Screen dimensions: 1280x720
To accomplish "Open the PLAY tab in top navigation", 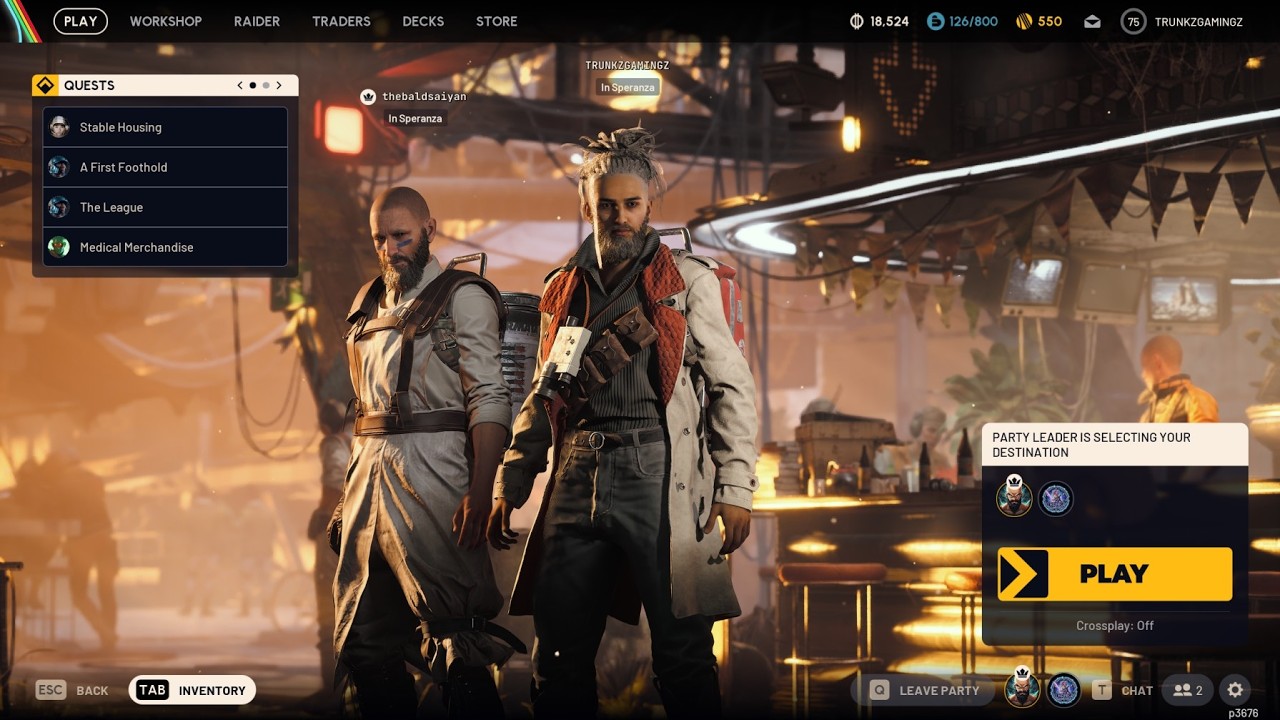I will pyautogui.click(x=81, y=21).
